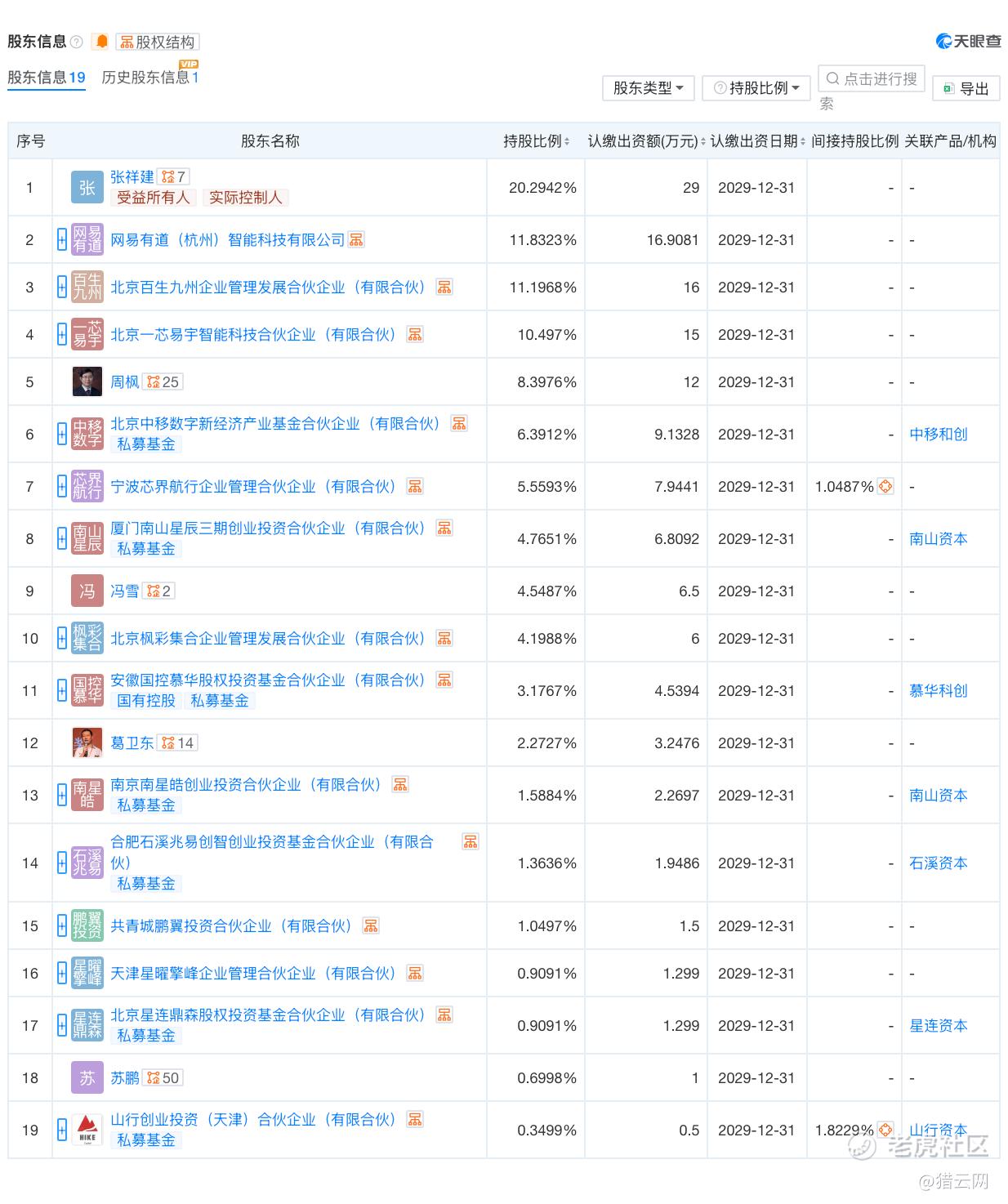Viewport: 1008px width, 1204px height.
Task: Open the 慕华科创 related institution link
Action: (939, 691)
